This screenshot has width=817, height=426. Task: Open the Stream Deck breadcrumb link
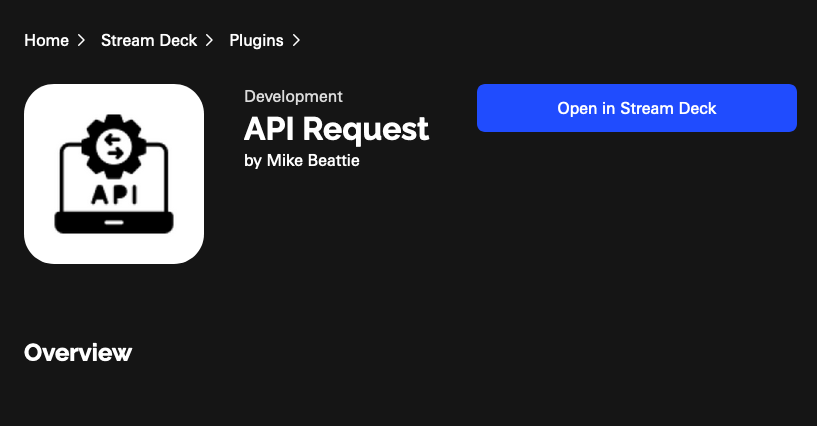point(149,41)
